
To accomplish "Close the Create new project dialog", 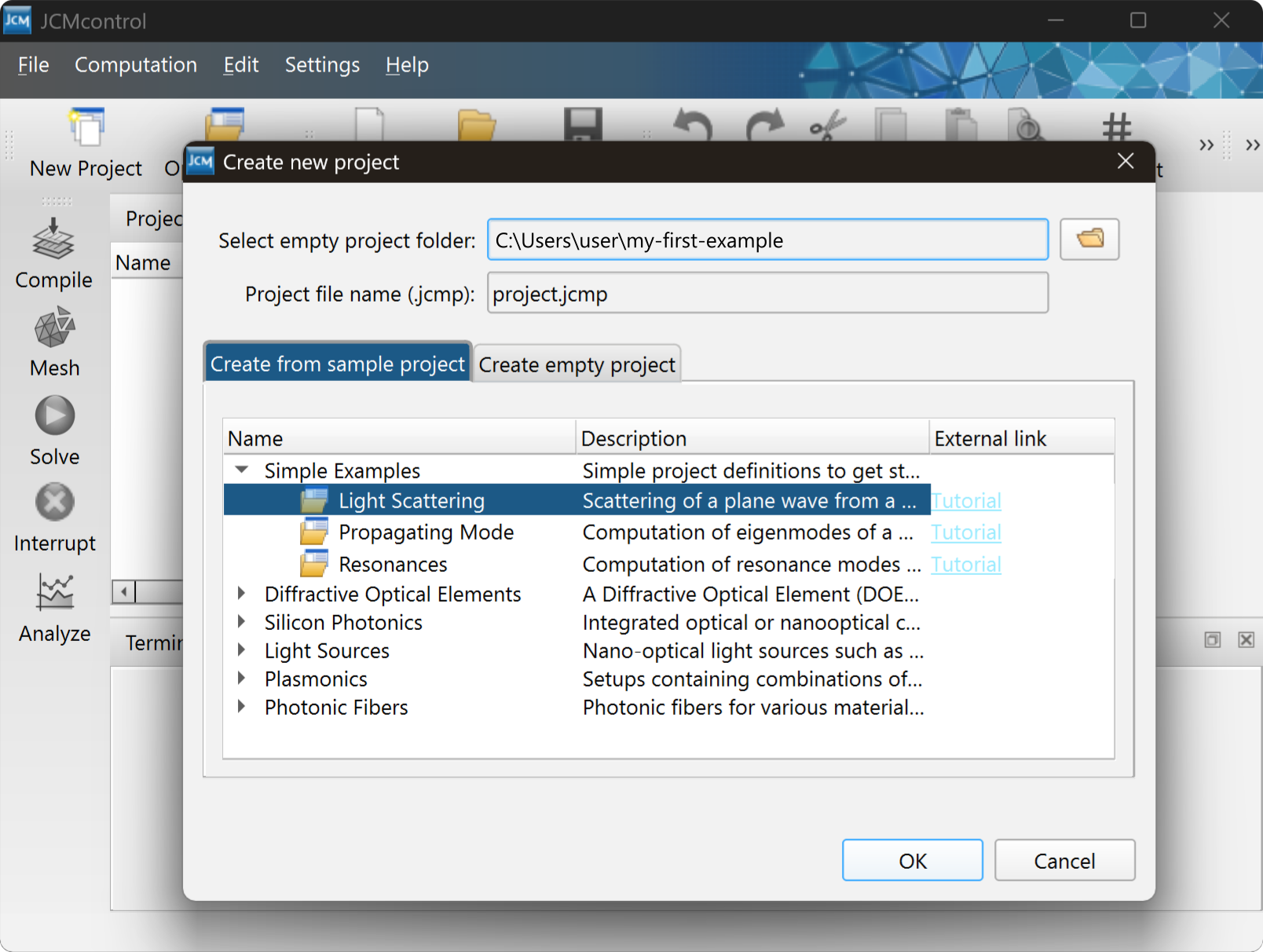I will coord(1126,161).
